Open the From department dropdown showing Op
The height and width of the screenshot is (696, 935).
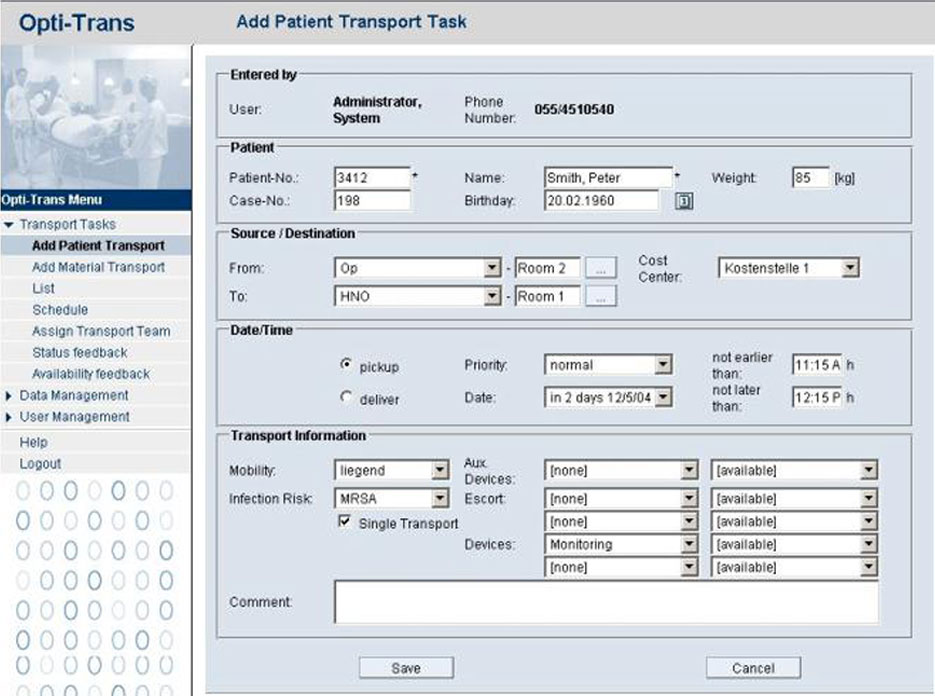click(x=417, y=268)
